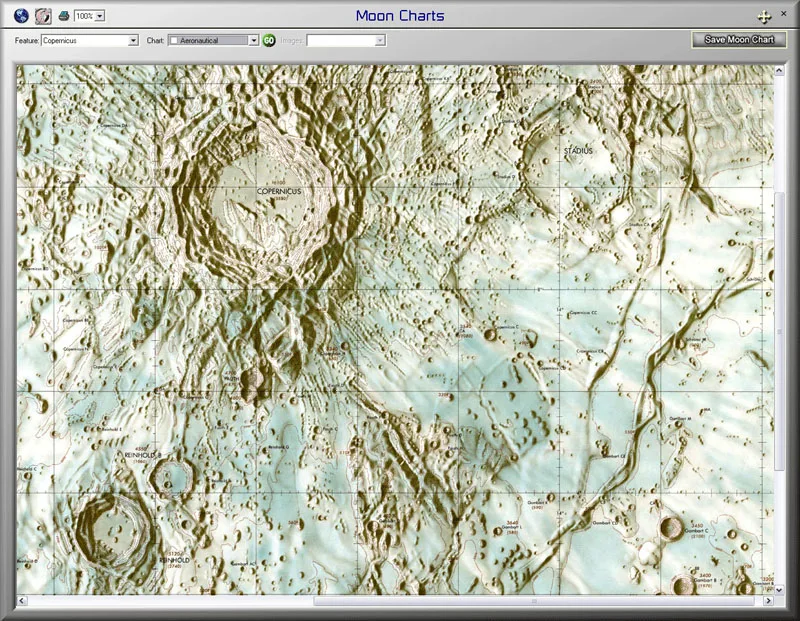Open the Feature dropdown showing Copernicus

coord(90,40)
